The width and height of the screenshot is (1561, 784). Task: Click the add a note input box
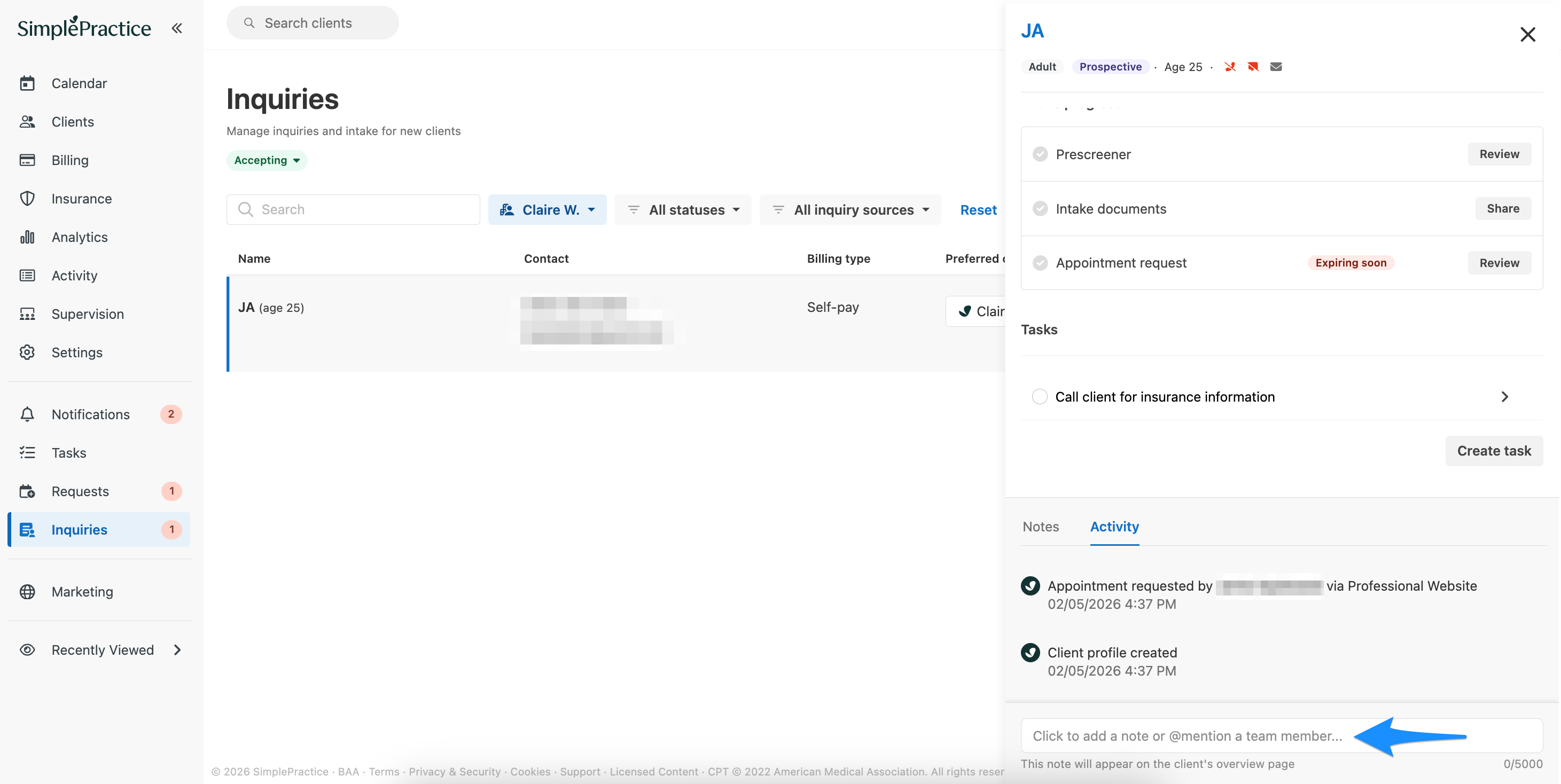(1282, 735)
